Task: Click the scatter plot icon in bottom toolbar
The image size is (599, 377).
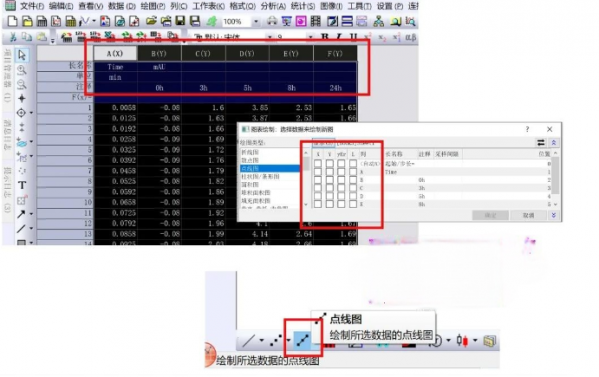Action: point(276,340)
